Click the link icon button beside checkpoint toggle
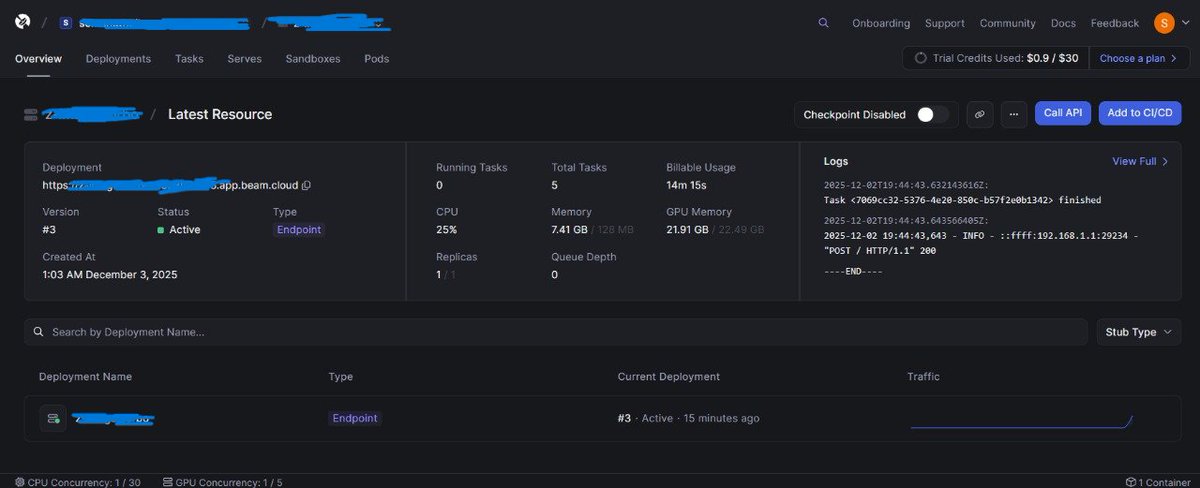Screen dimensions: 1200x488 (x=979, y=114)
